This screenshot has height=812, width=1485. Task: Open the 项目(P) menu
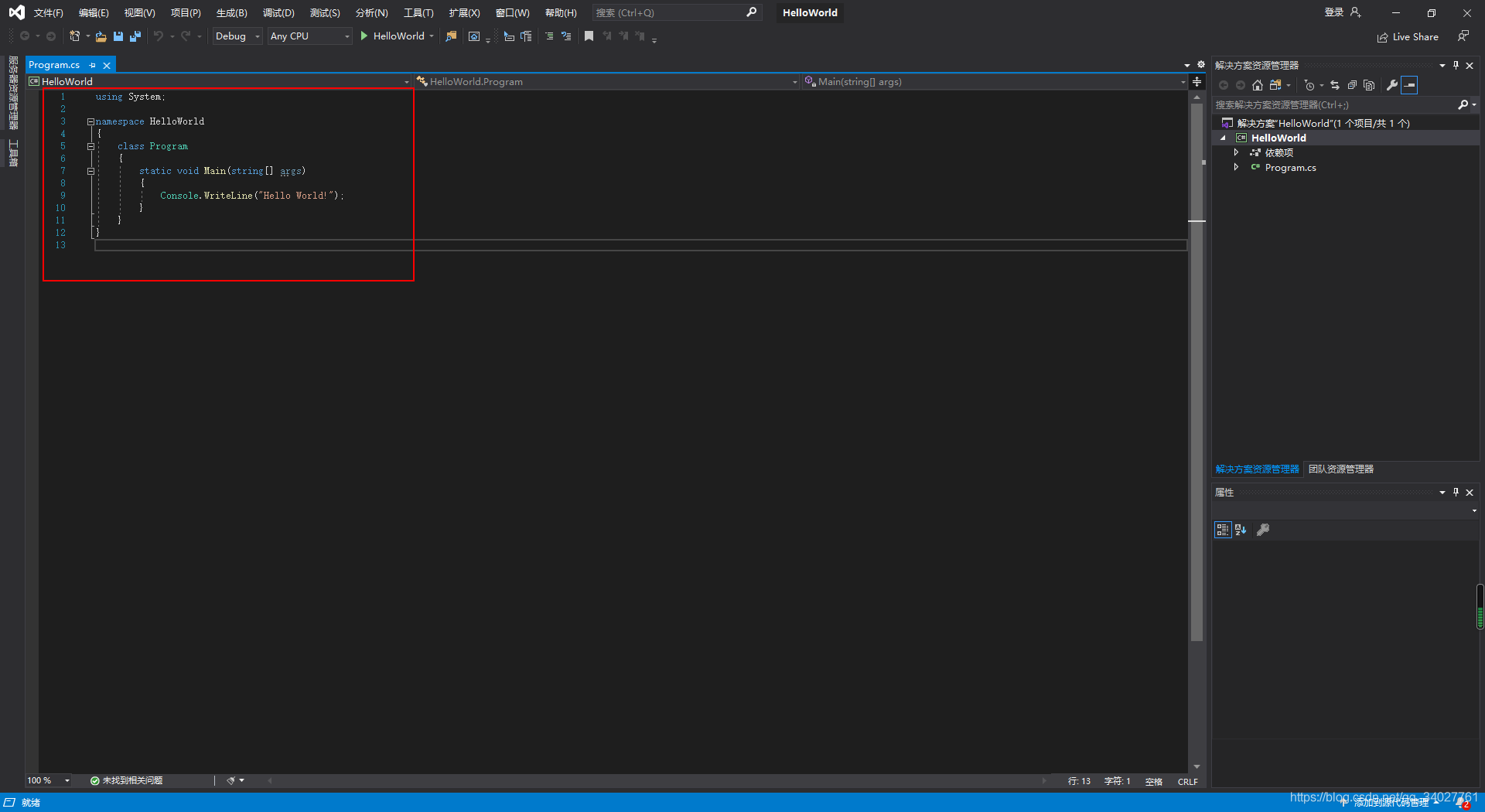[186, 13]
